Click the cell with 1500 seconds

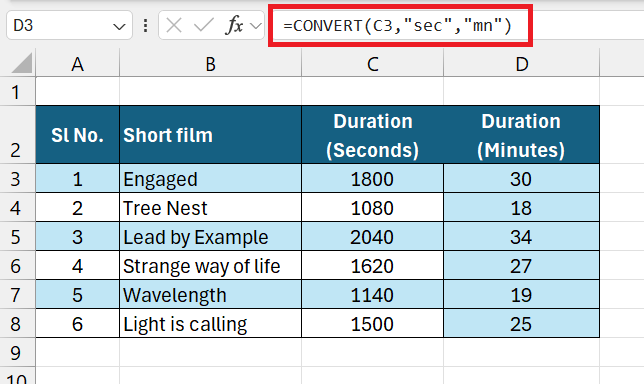(x=373, y=323)
